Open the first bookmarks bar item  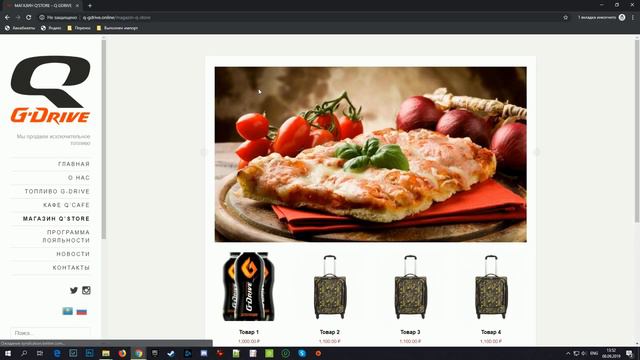[20, 28]
